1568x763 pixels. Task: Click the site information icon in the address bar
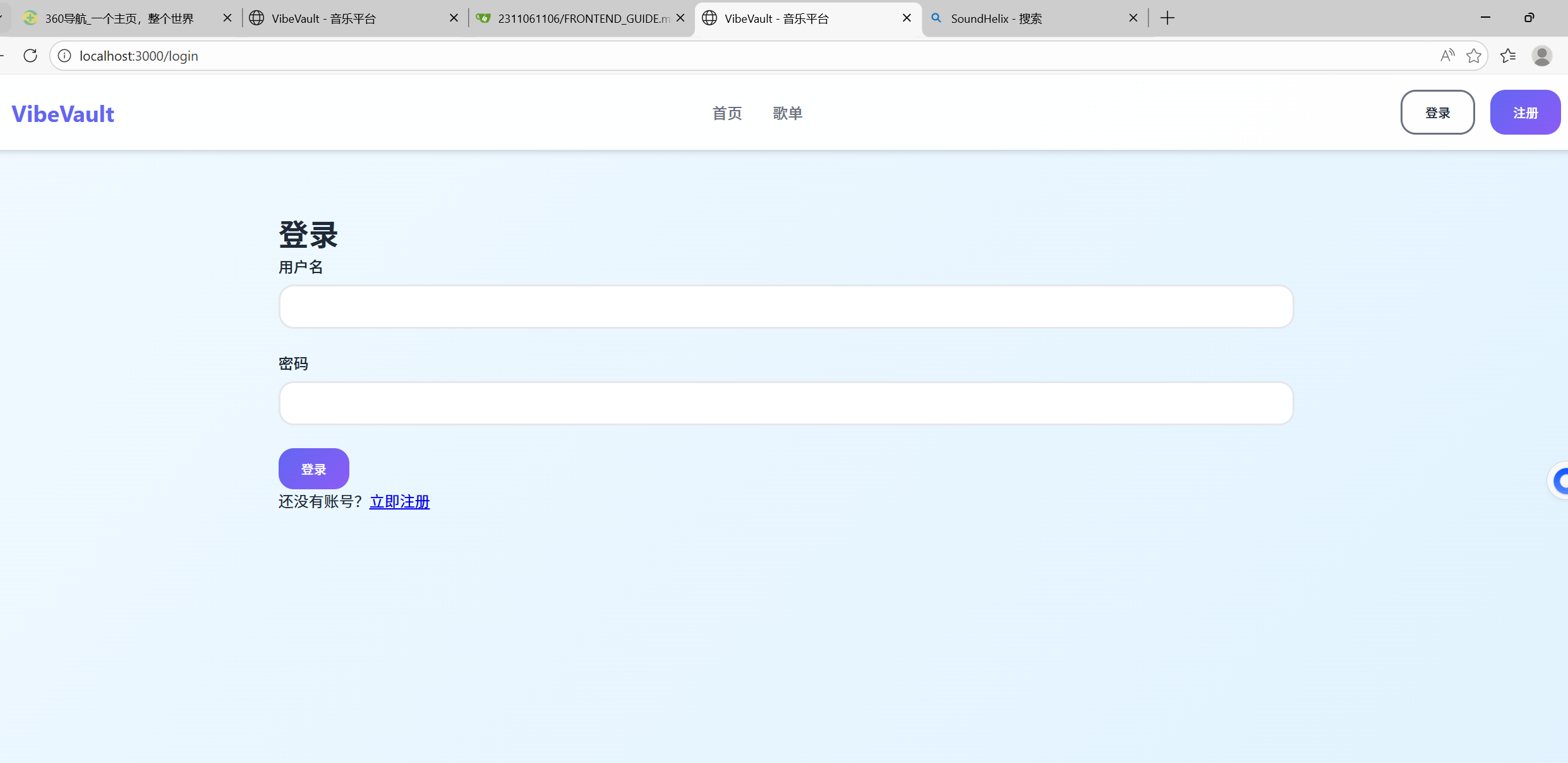point(64,56)
